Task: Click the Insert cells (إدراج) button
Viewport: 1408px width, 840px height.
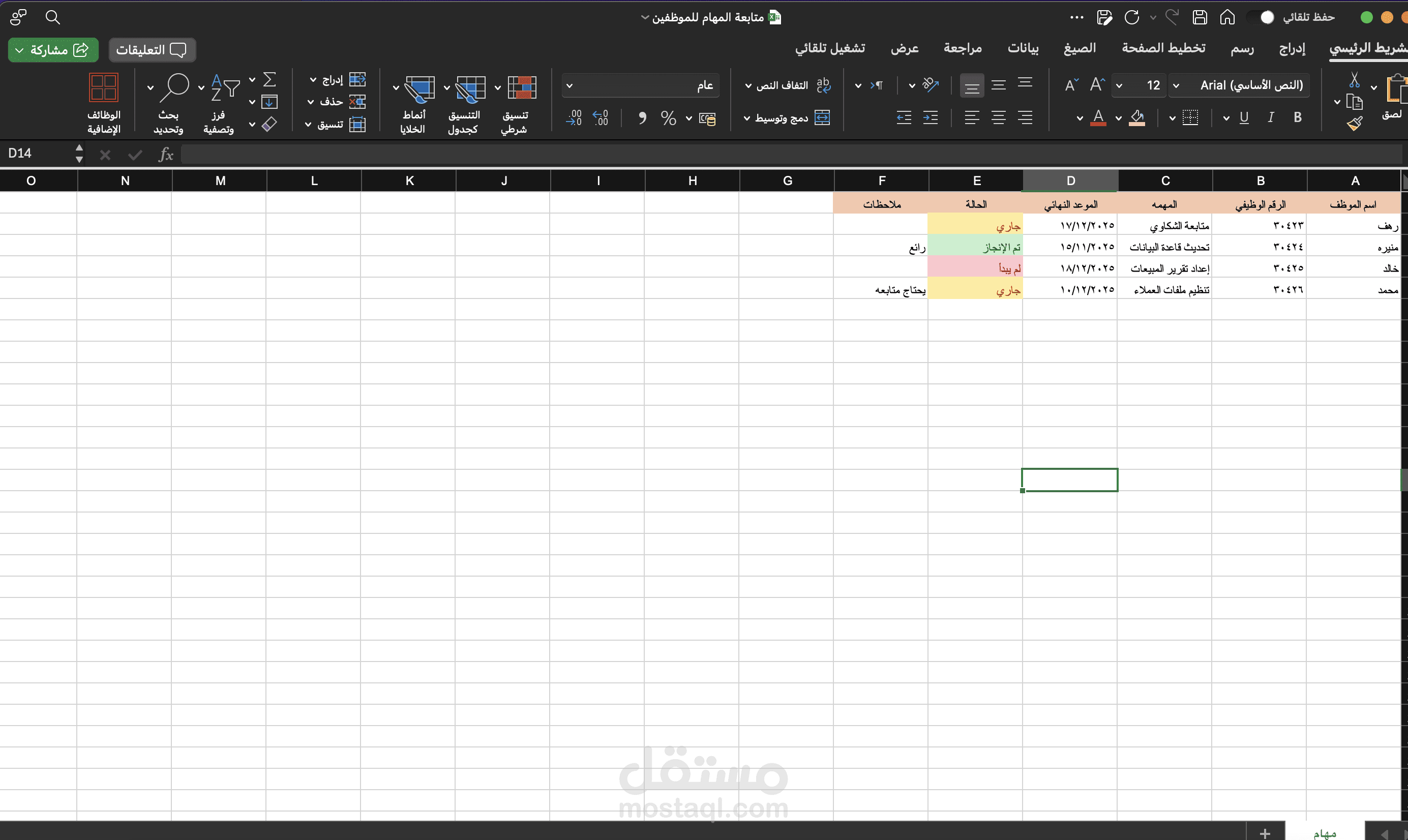Action: click(x=344, y=80)
